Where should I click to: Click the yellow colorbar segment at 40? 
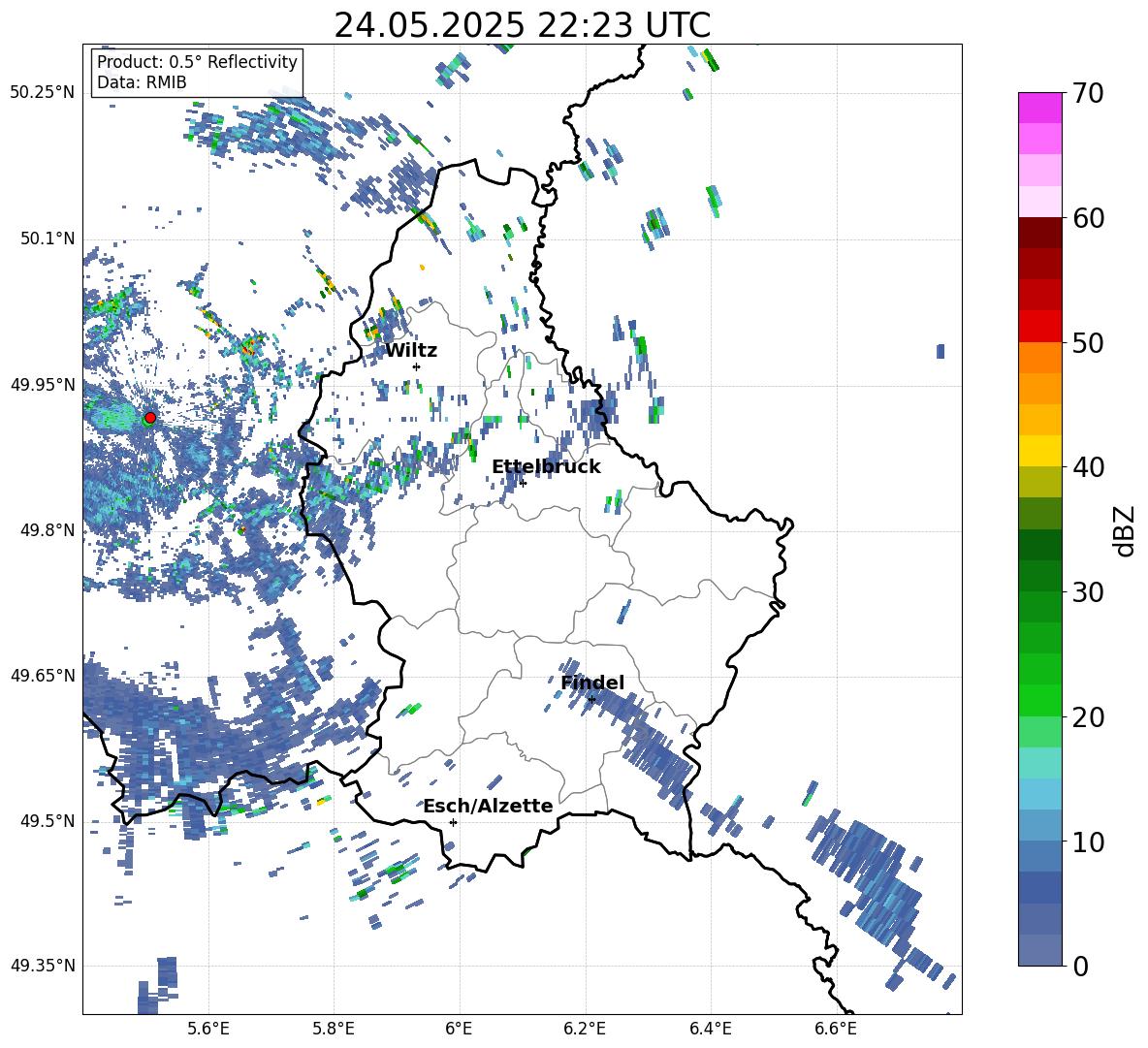click(x=1039, y=451)
